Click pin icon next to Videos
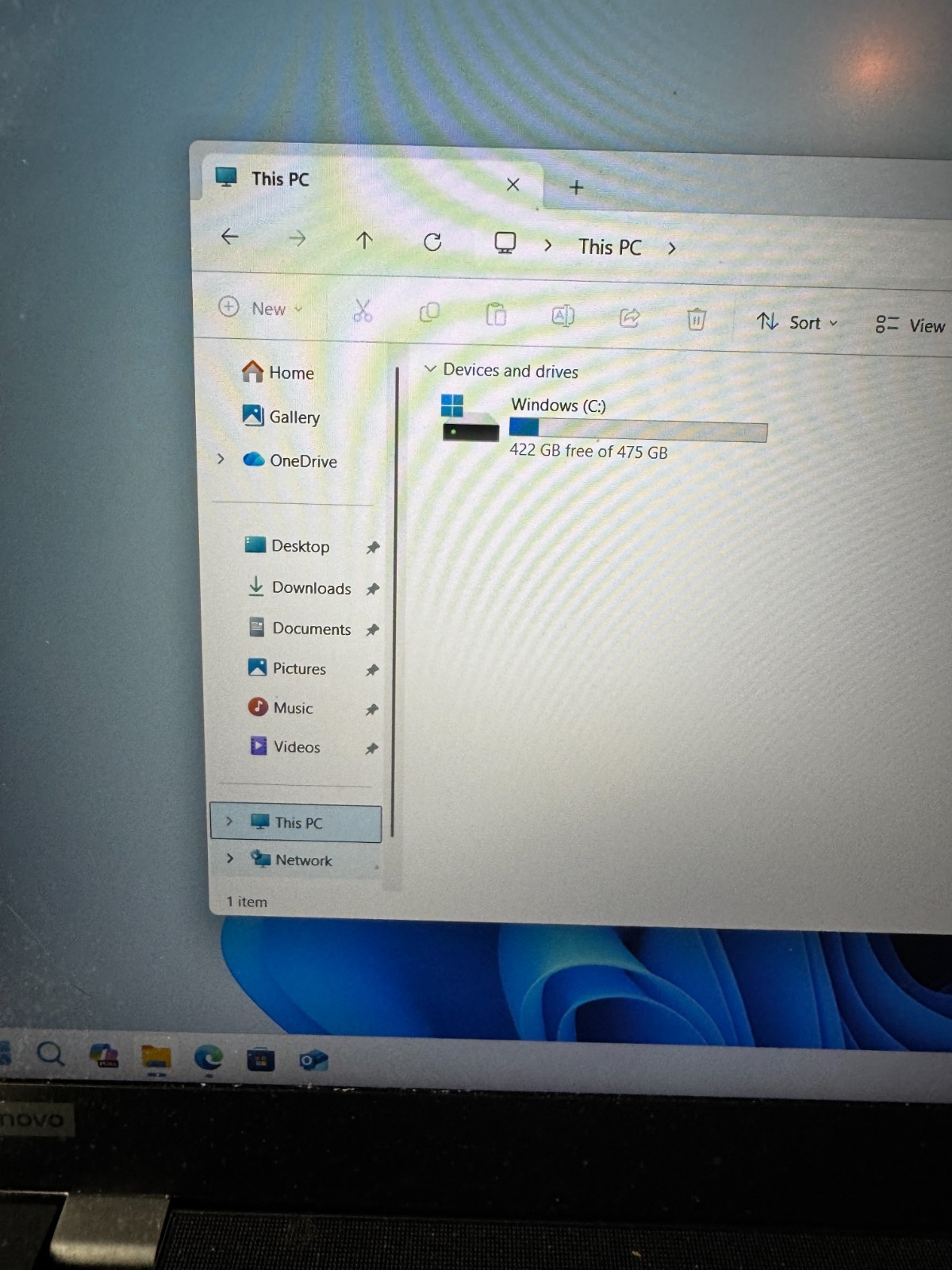The width and height of the screenshot is (952, 1270). pos(371,749)
